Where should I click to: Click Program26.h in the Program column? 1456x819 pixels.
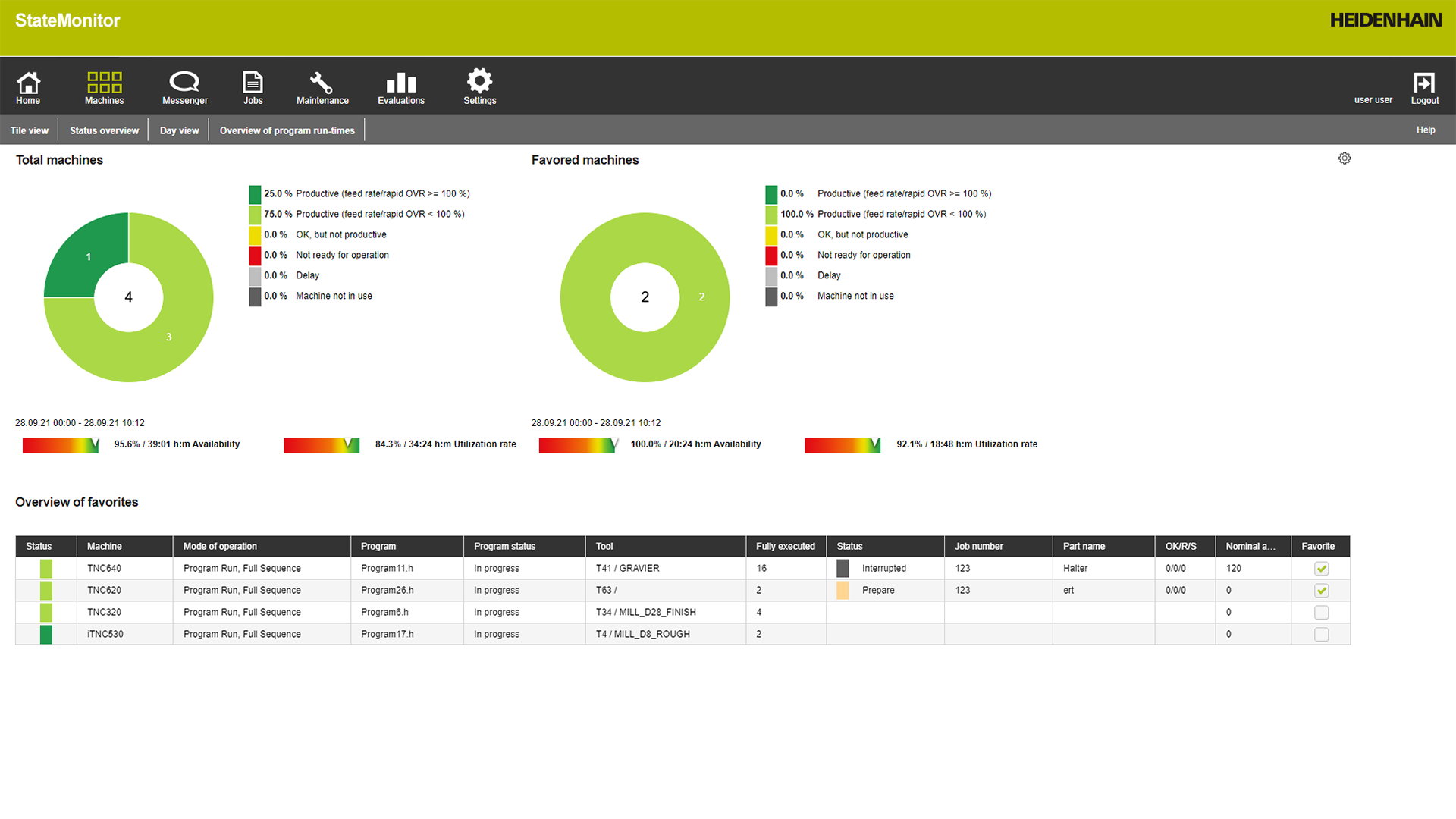[387, 590]
